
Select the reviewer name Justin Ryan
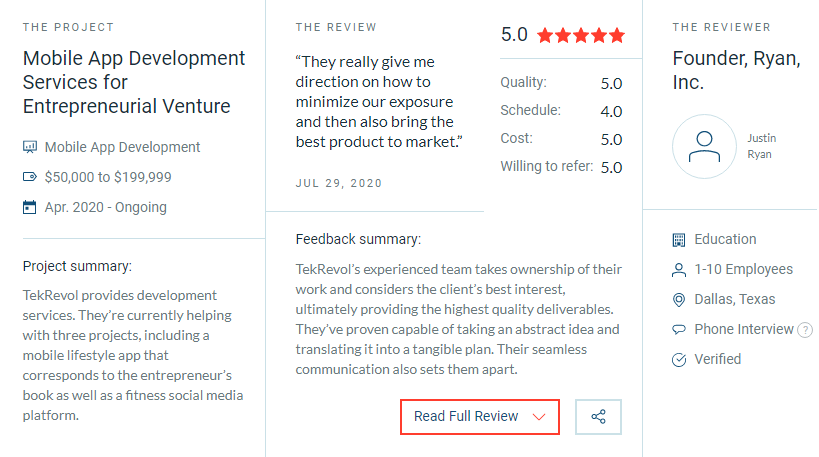click(761, 146)
